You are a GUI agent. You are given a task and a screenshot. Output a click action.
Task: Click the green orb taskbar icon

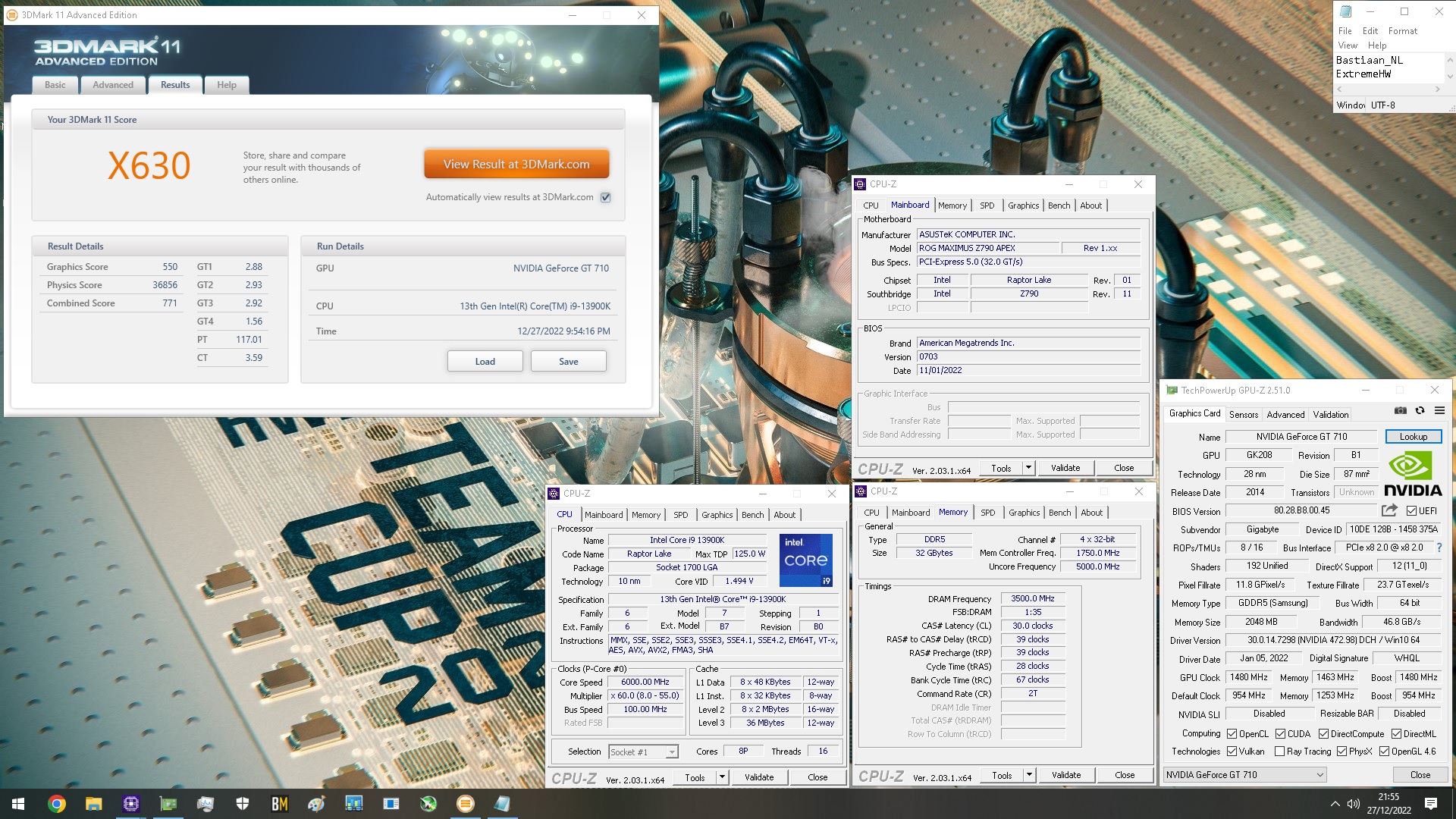pos(428,804)
